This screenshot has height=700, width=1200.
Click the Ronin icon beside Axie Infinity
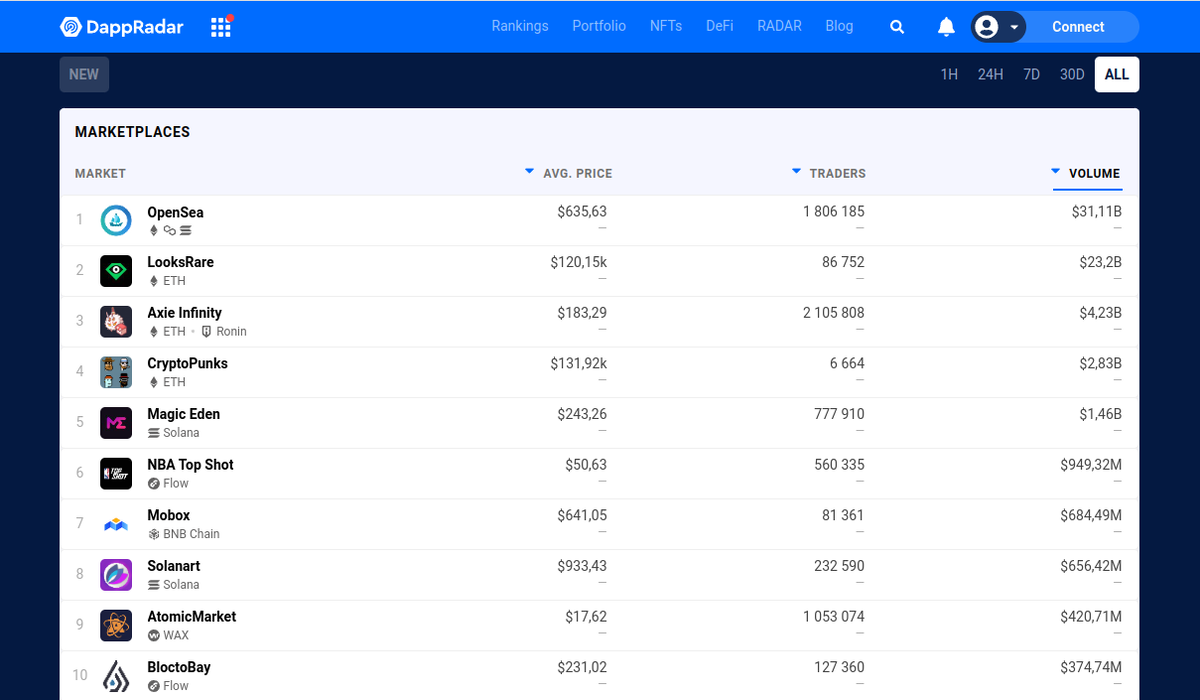207,331
